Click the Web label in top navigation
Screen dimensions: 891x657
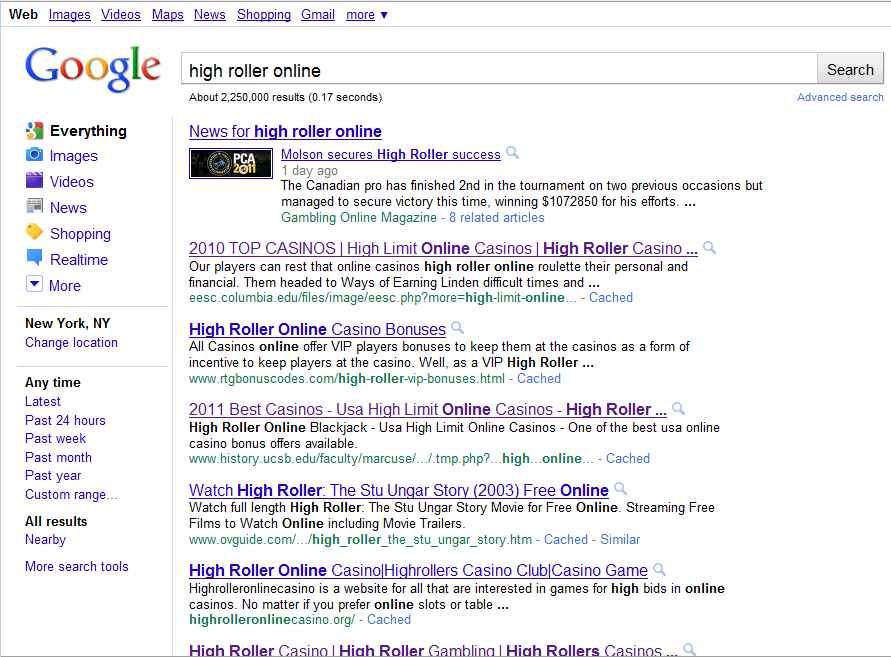pos(23,15)
